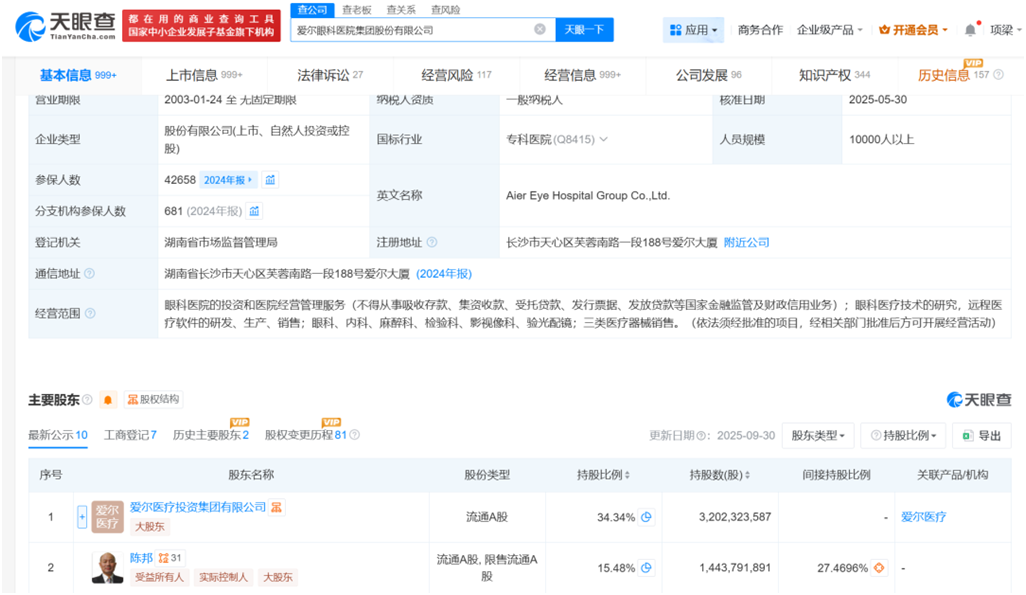
Task: Open the 附近公司 link
Action: click(x=746, y=243)
